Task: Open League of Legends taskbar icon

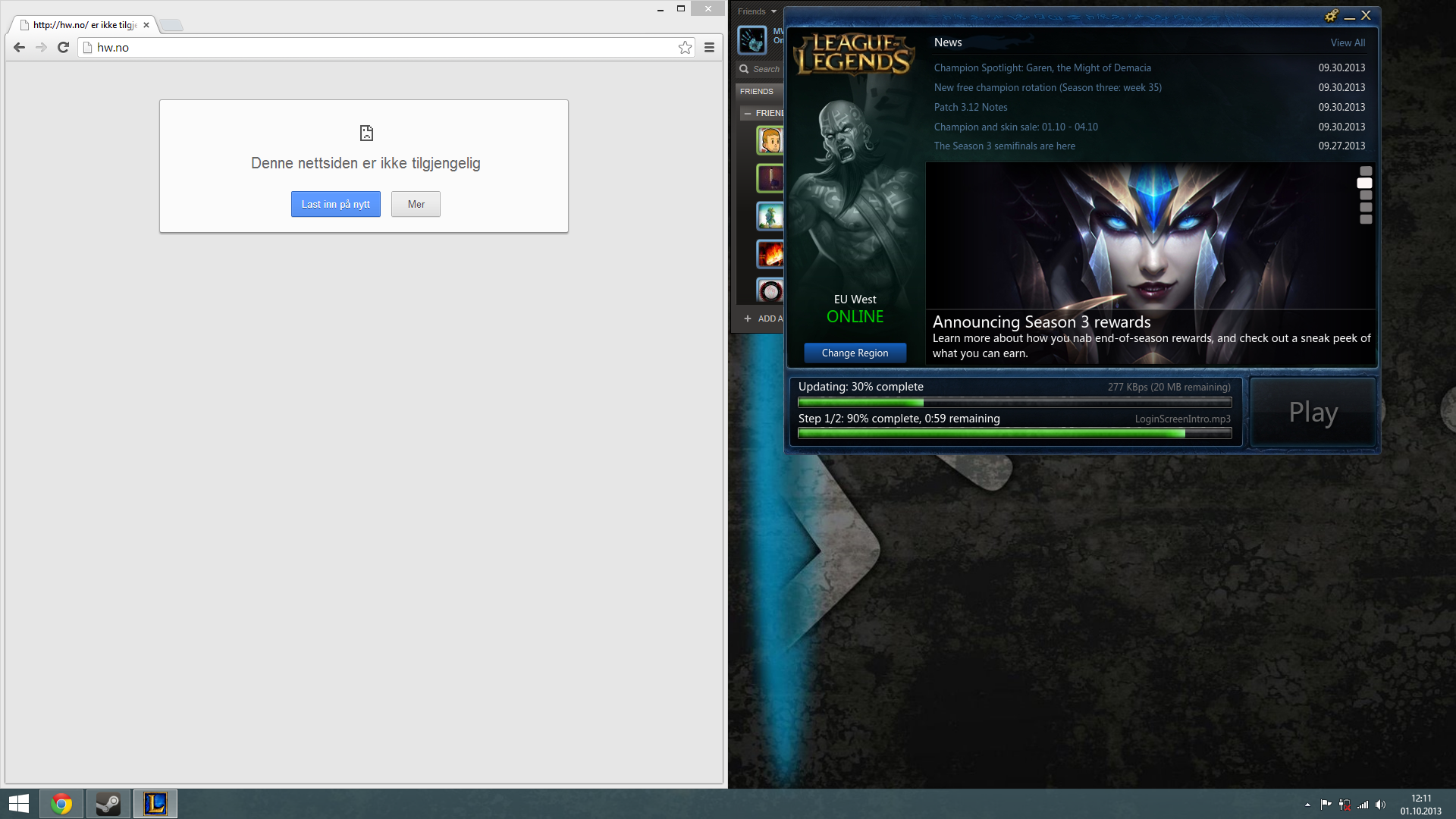Action: click(155, 804)
